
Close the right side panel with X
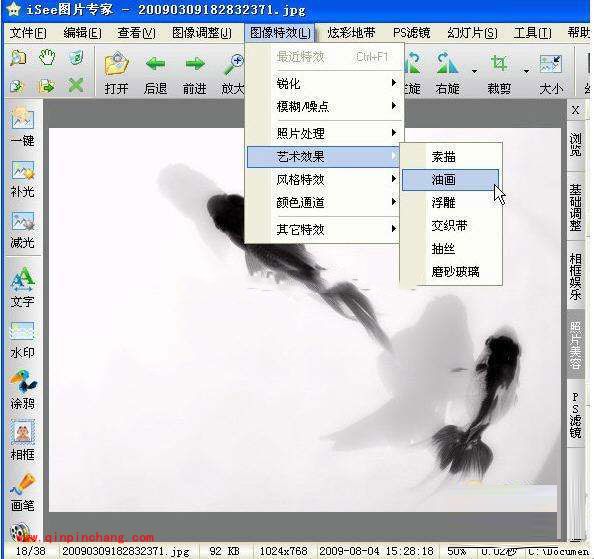tap(575, 110)
